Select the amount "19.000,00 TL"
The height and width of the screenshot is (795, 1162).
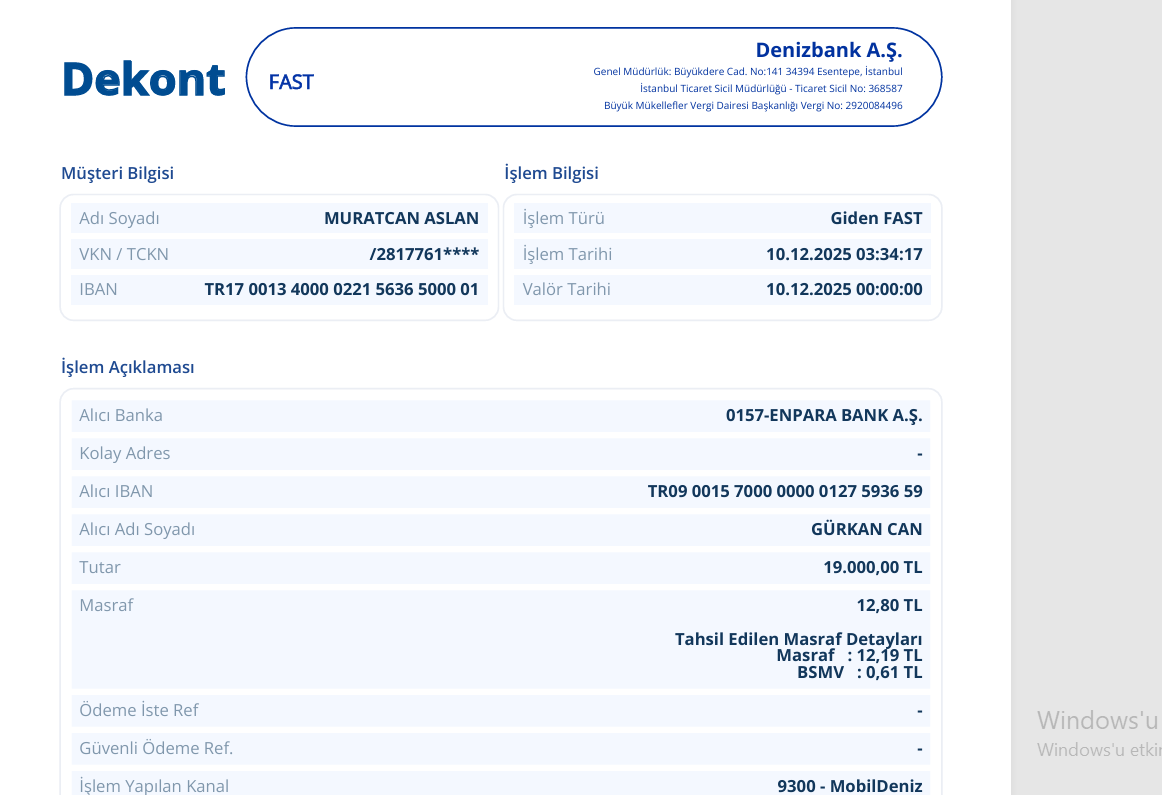pos(873,568)
